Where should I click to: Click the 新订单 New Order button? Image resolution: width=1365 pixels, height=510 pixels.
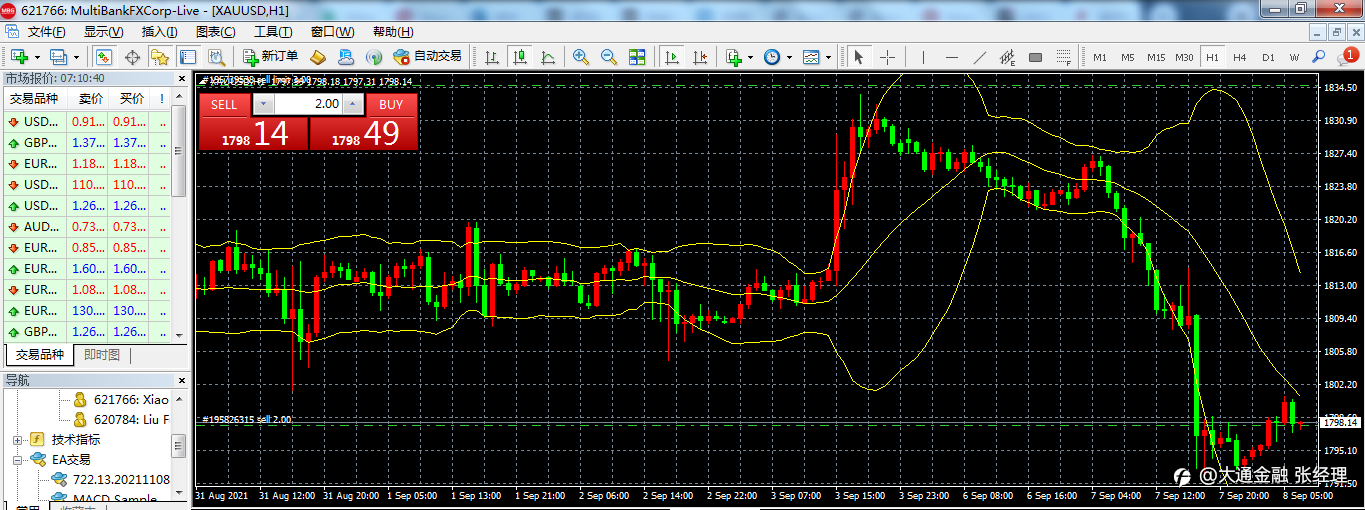click(x=270, y=57)
